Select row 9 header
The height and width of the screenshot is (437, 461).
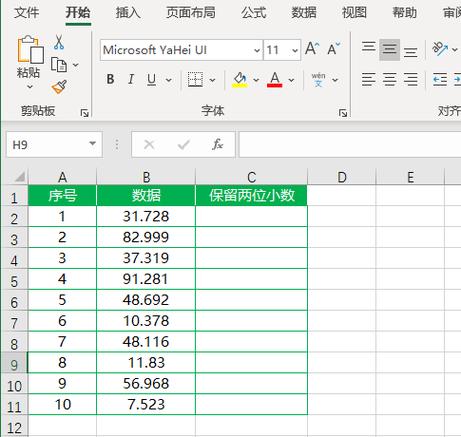tap(14, 364)
